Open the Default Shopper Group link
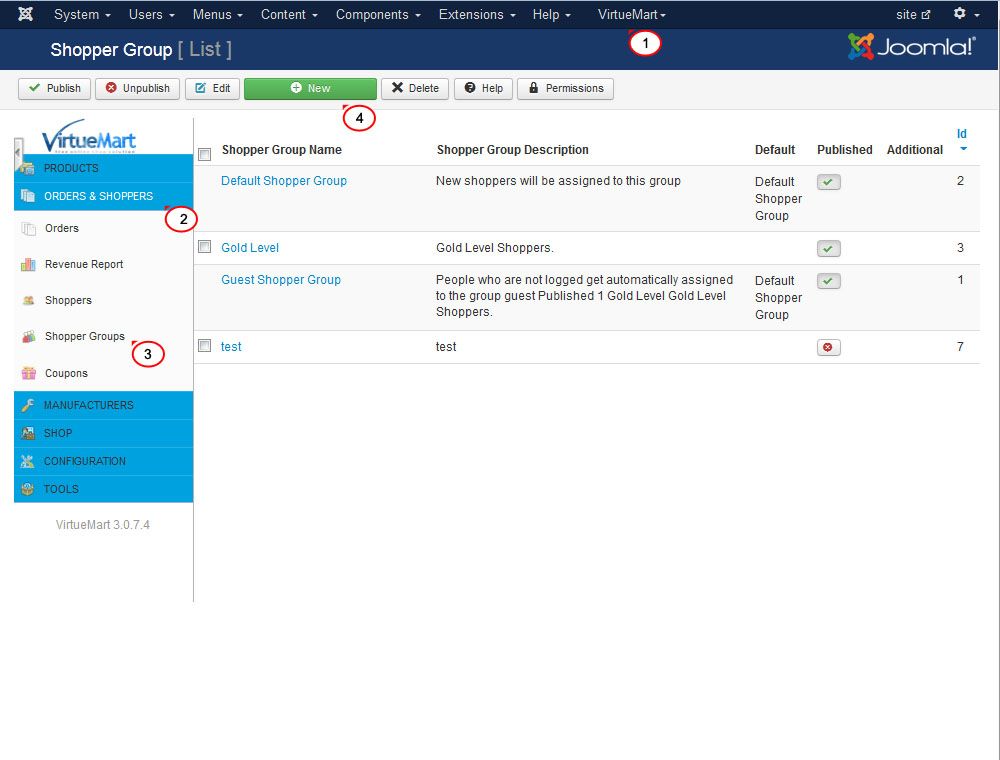Screen dimensions: 1000x760 [284, 181]
